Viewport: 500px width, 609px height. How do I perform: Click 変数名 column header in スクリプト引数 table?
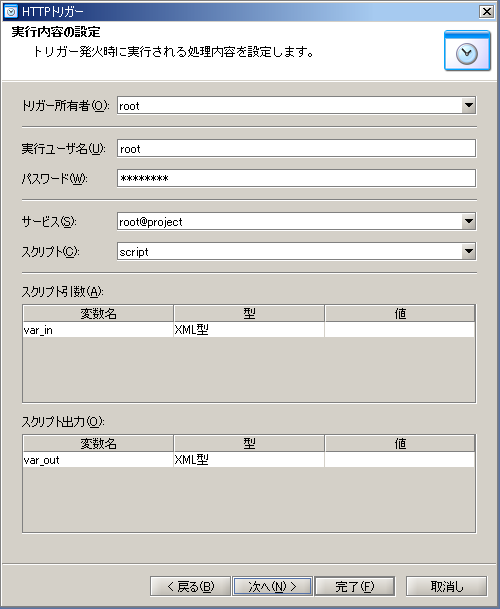(98, 313)
